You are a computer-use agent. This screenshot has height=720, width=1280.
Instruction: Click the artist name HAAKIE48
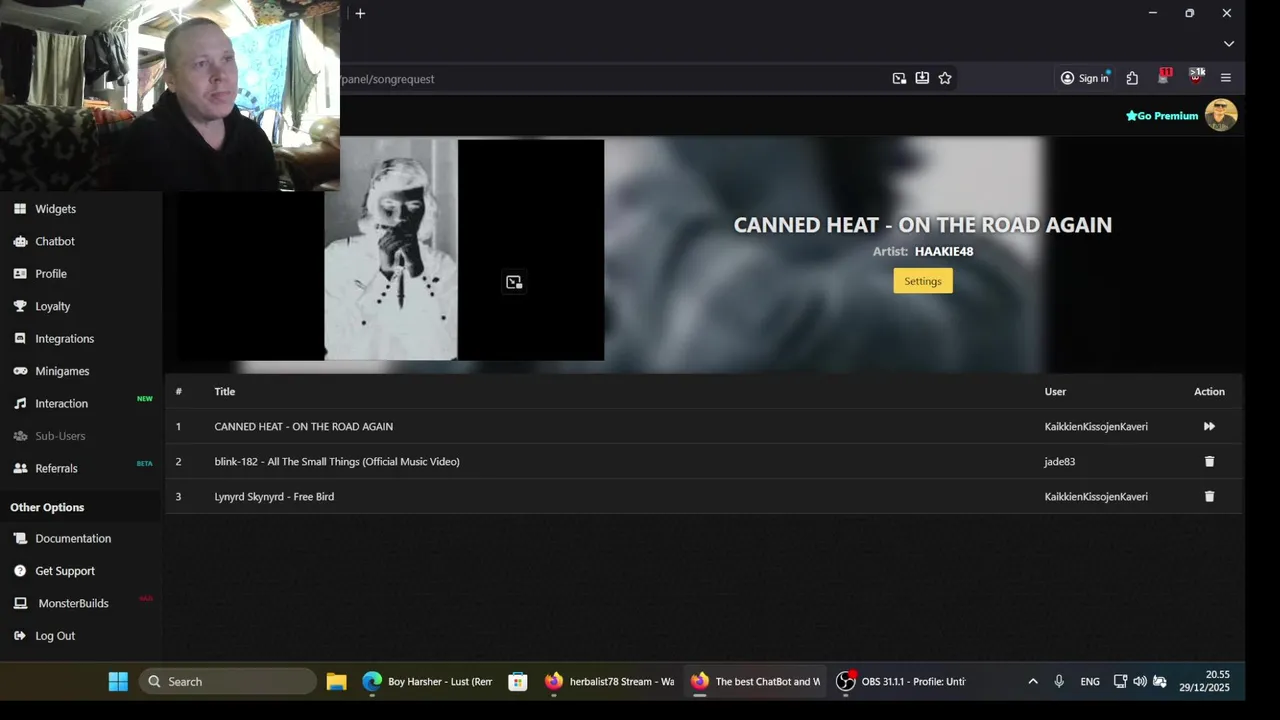click(x=944, y=252)
